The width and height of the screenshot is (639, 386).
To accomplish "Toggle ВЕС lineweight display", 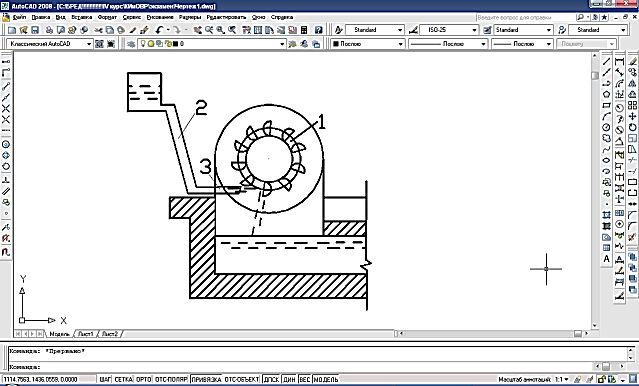I will pos(305,379).
